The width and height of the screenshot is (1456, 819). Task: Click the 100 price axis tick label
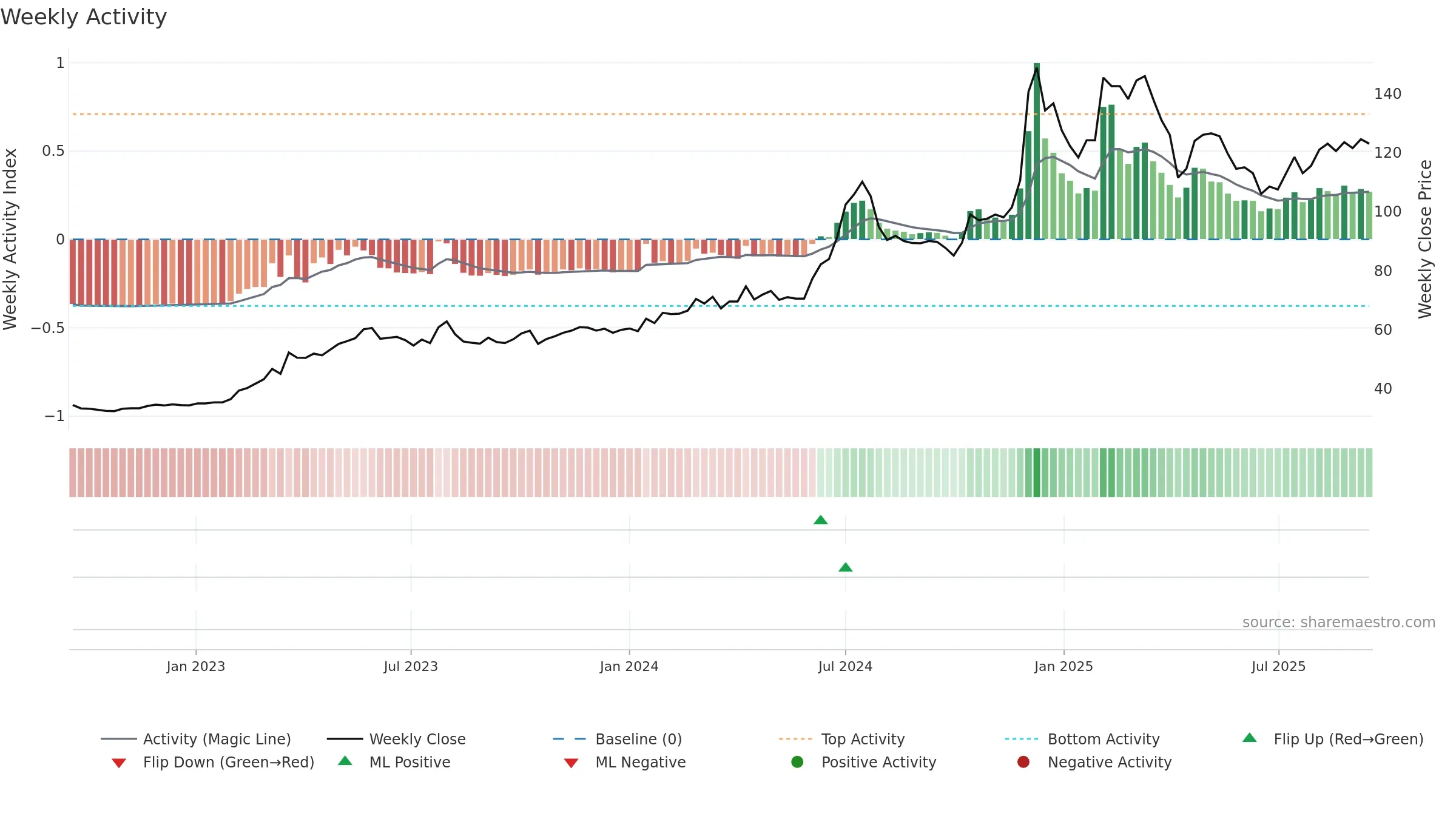point(1388,212)
